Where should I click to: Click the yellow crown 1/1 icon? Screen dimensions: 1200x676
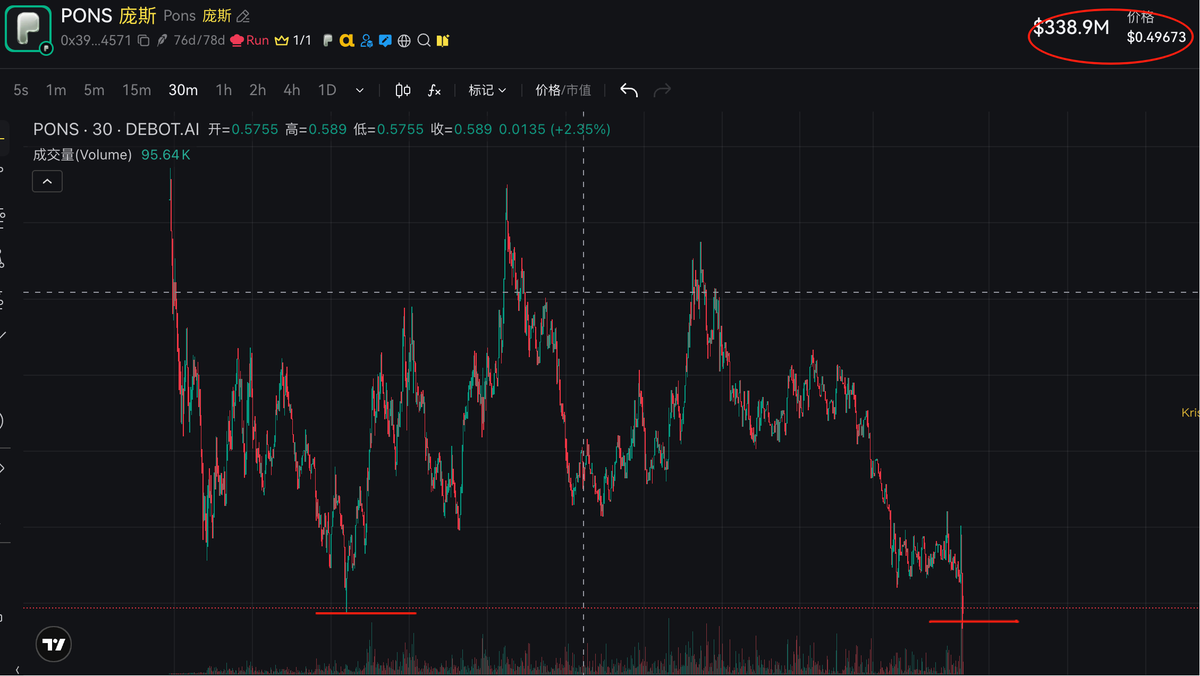click(293, 41)
